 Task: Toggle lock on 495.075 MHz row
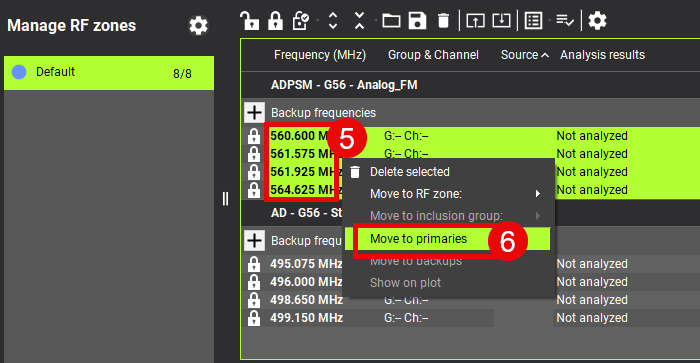pos(254,264)
